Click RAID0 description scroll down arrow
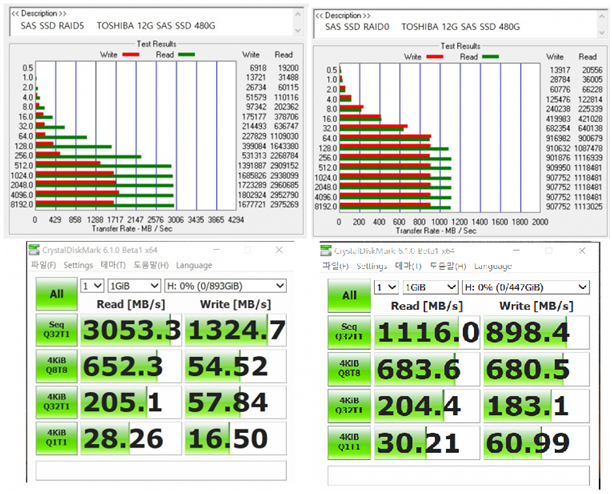This screenshot has width=612, height=494. tap(602, 33)
